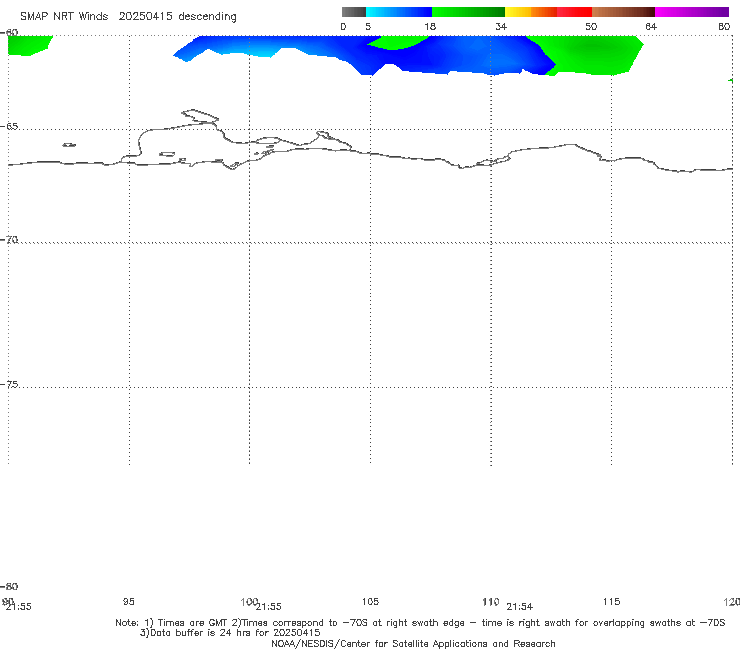Click the '21:55' time label beside longitude 100
Image resolution: width=740 pixels, height=650 pixels.
(x=269, y=607)
